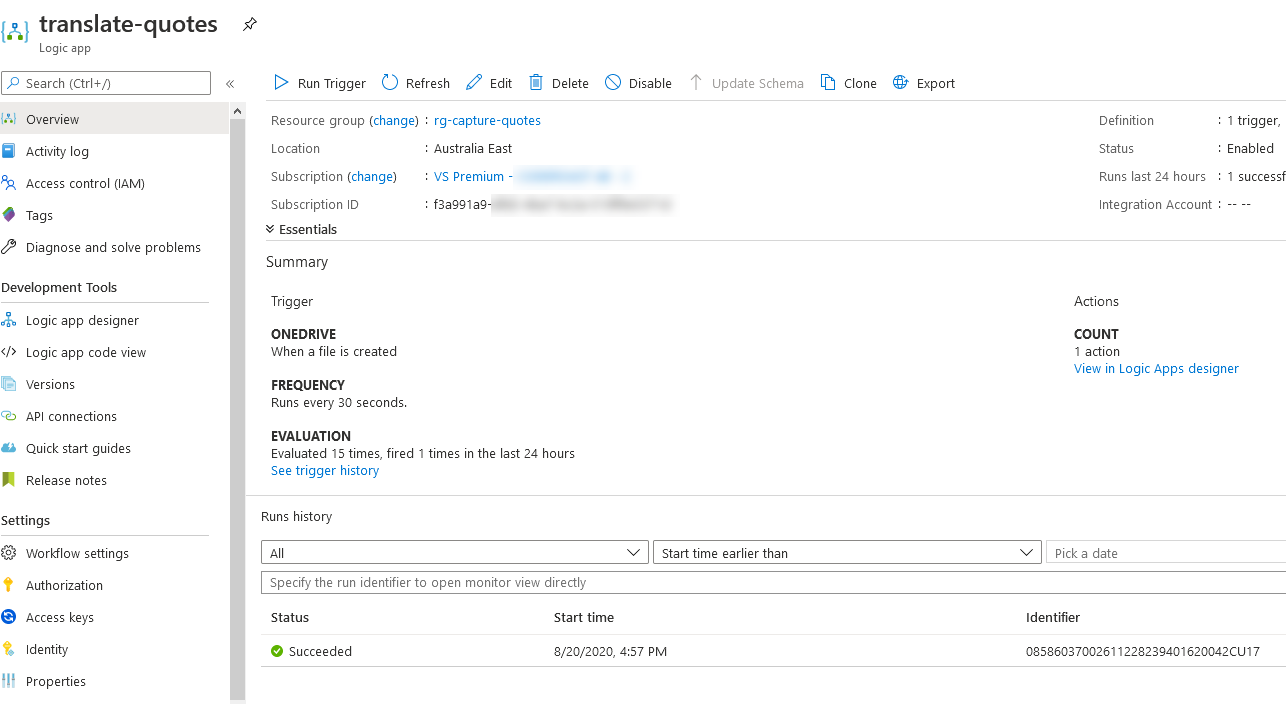The height and width of the screenshot is (704, 1286).
Task: Open rg-capture-quotes resource group link
Action: point(487,120)
